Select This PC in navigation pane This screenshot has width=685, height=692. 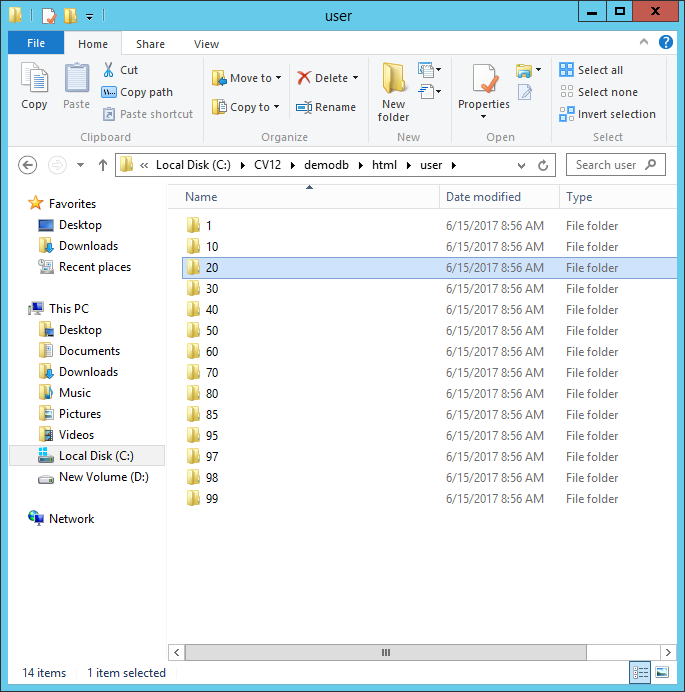coord(59,308)
